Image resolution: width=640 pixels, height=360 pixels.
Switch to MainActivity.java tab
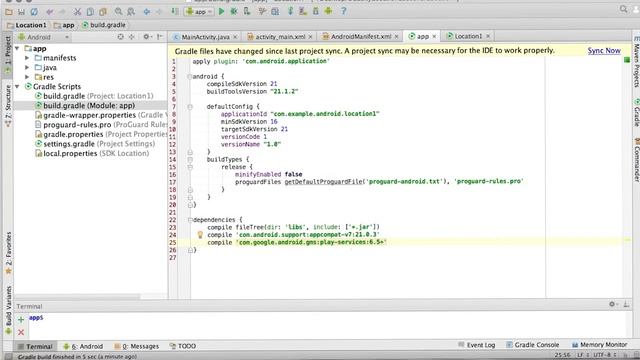click(x=205, y=37)
